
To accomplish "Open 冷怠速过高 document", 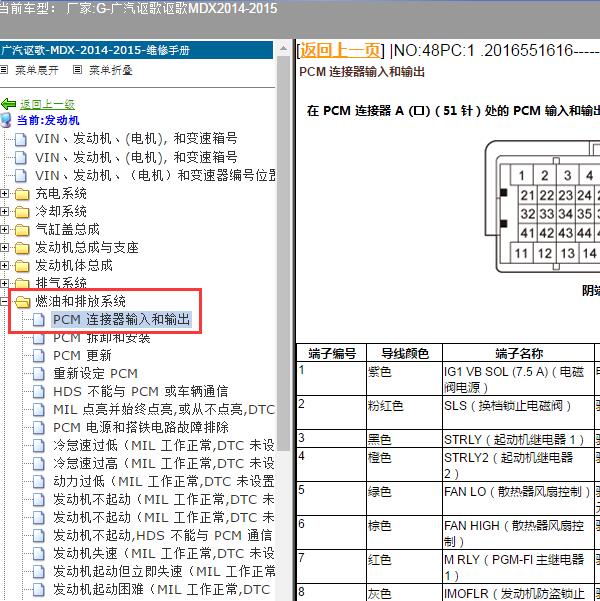I will coord(164,463).
